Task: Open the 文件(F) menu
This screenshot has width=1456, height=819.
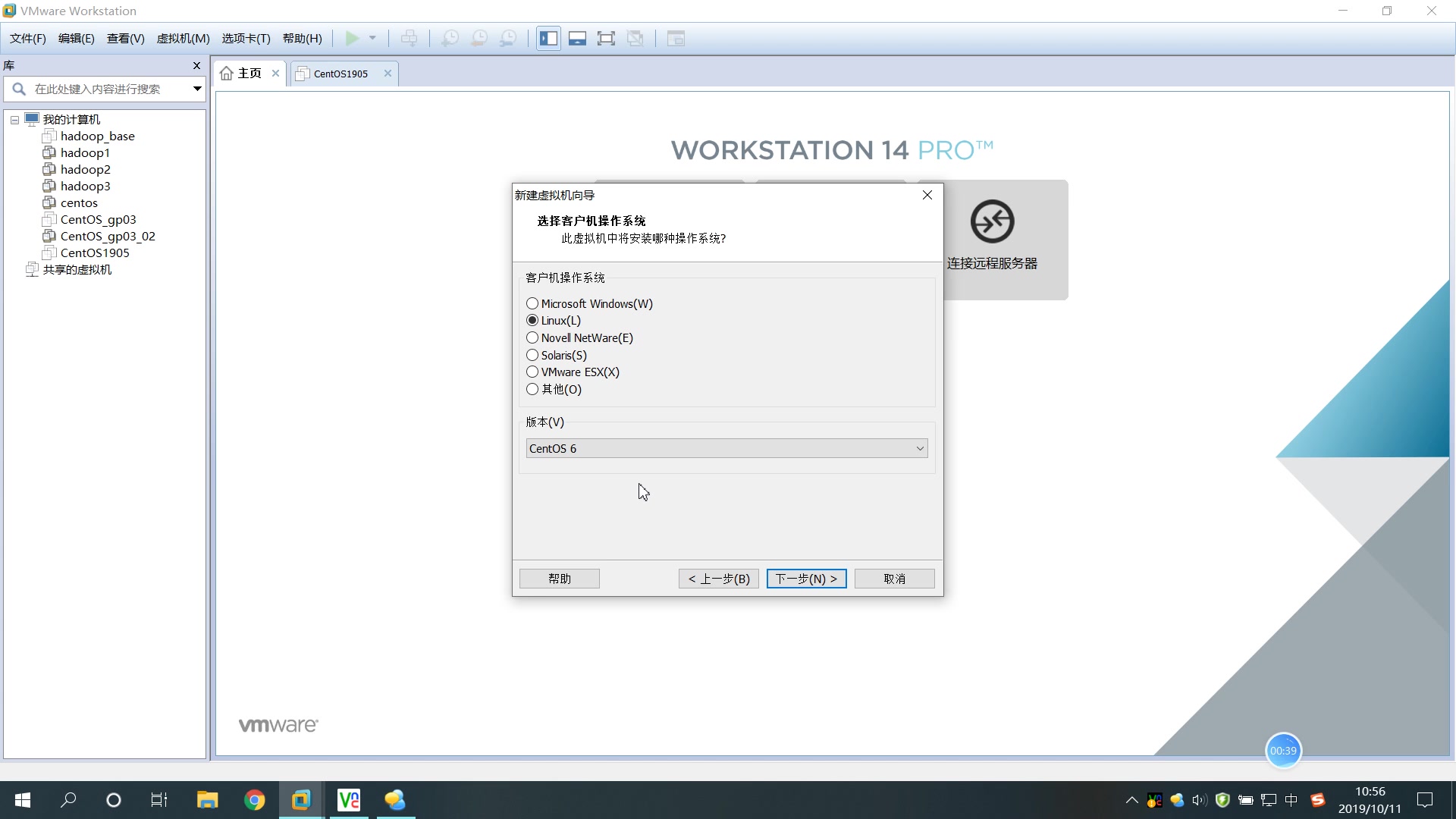Action: (x=27, y=38)
